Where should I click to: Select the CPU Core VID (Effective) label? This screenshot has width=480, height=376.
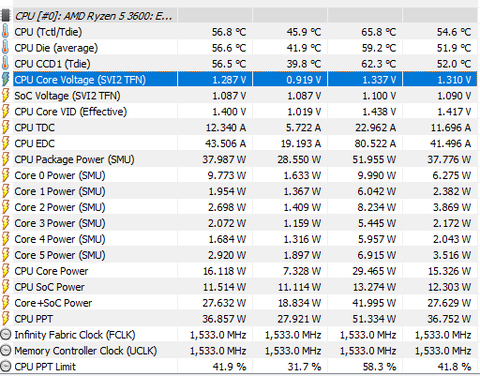(x=71, y=112)
